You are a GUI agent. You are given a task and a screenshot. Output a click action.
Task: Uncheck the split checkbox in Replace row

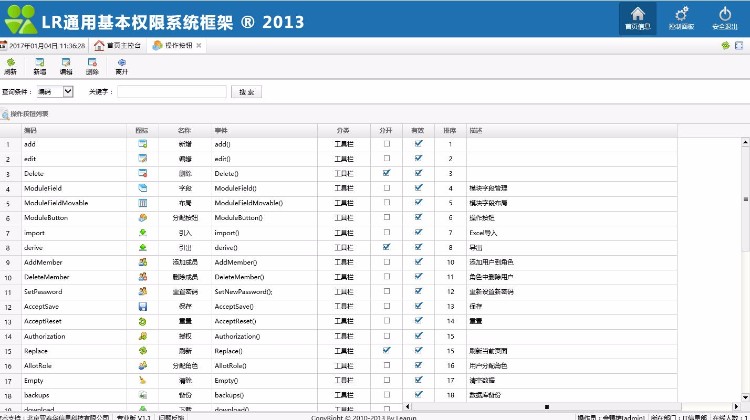click(386, 350)
